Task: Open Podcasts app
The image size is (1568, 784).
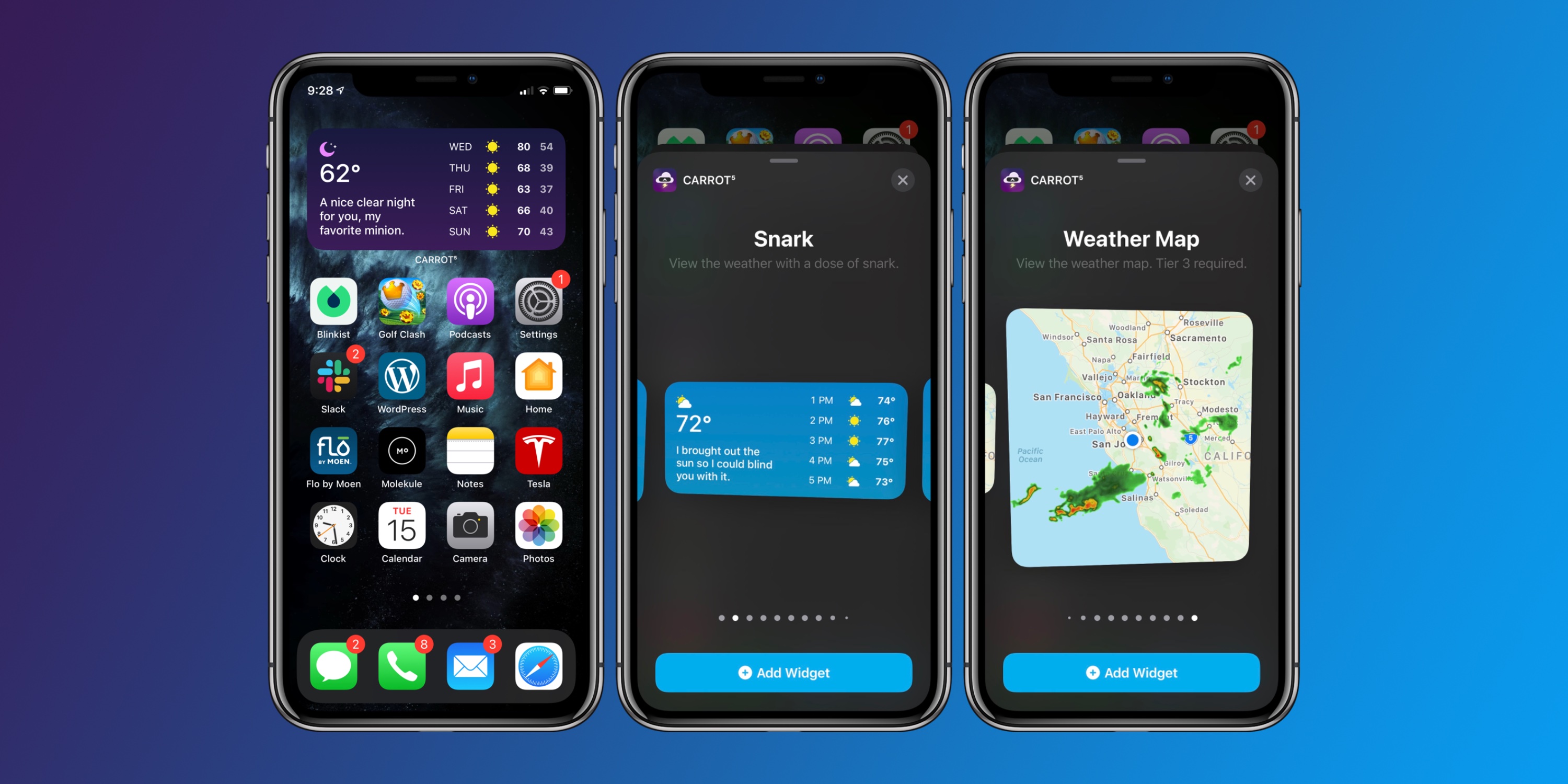Action: [471, 319]
